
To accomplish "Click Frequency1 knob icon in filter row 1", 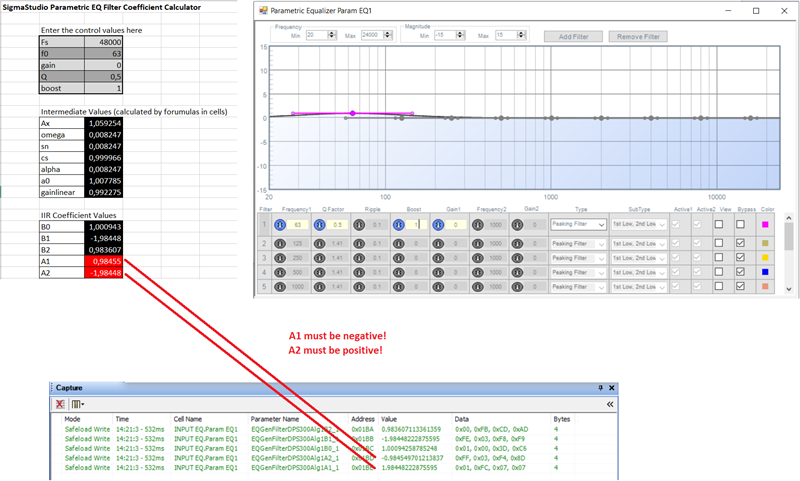I will click(280, 224).
